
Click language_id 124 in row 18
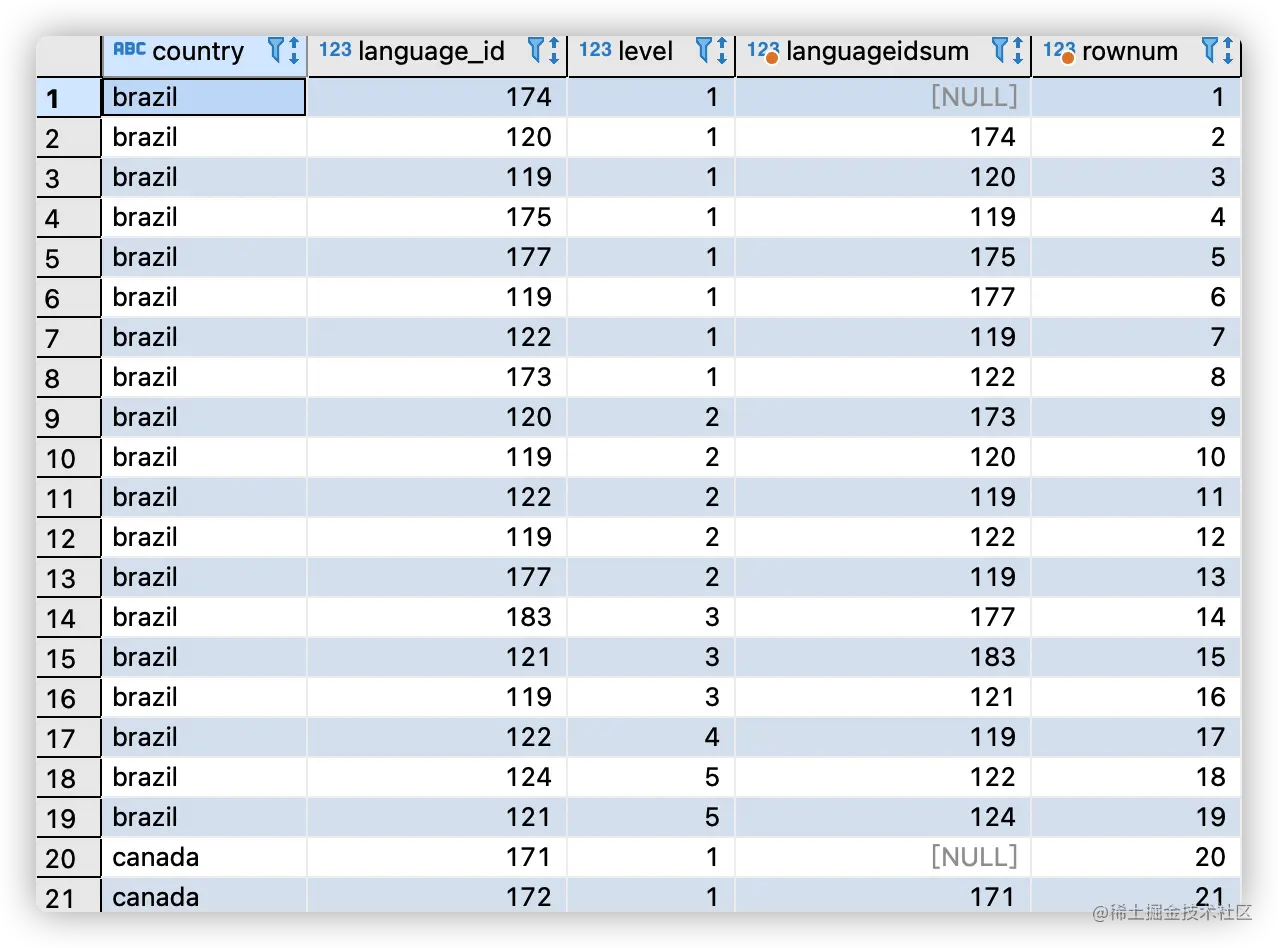click(x=437, y=777)
